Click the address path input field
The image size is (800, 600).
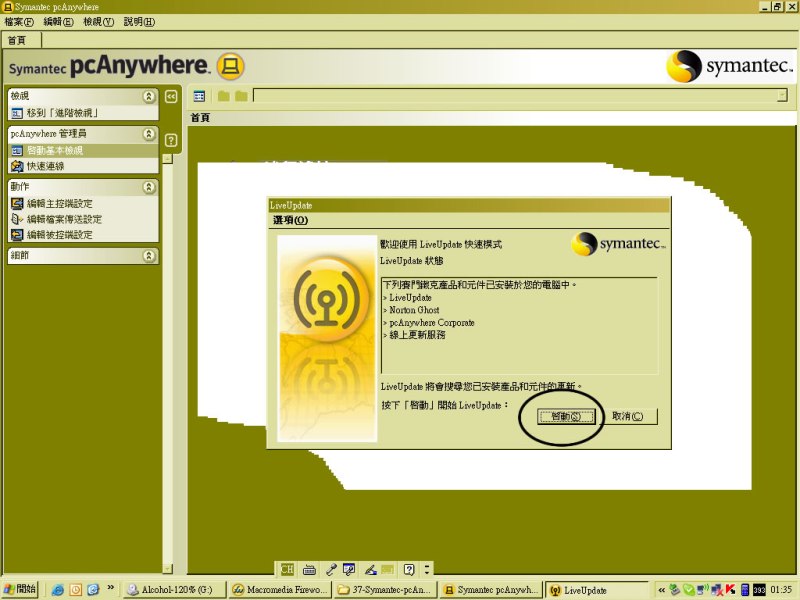click(x=515, y=95)
